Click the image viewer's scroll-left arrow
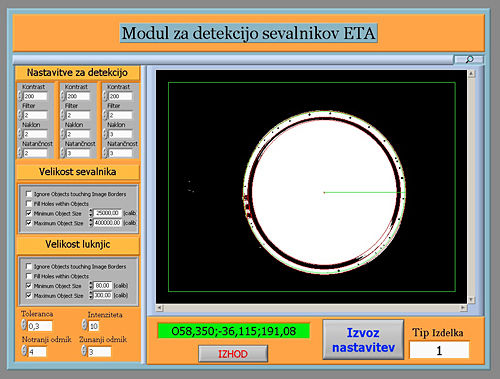 coord(160,308)
